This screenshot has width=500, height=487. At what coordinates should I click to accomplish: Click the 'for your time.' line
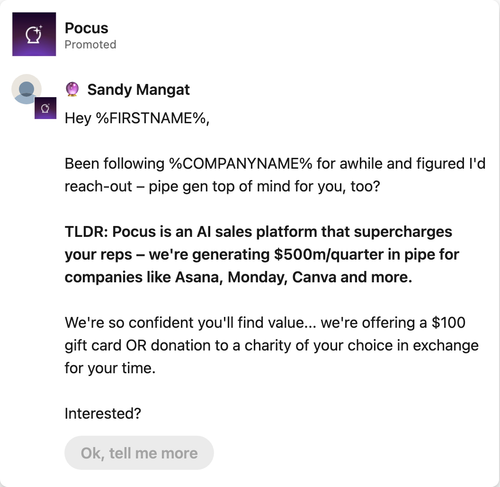point(110,368)
